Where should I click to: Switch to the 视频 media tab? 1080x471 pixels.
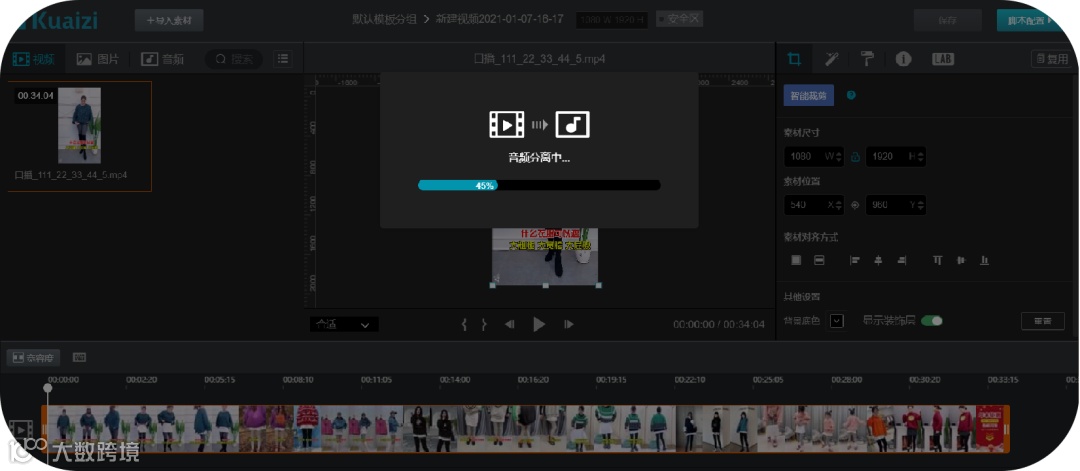tap(34, 59)
